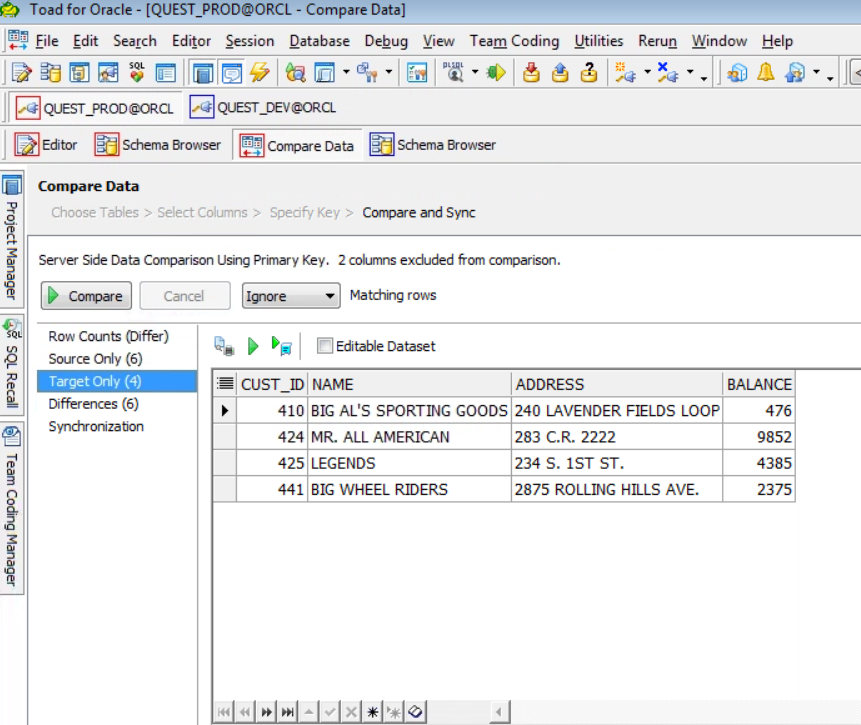Open the Project Manager side panel
The image size is (861, 725).
[x=12, y=238]
